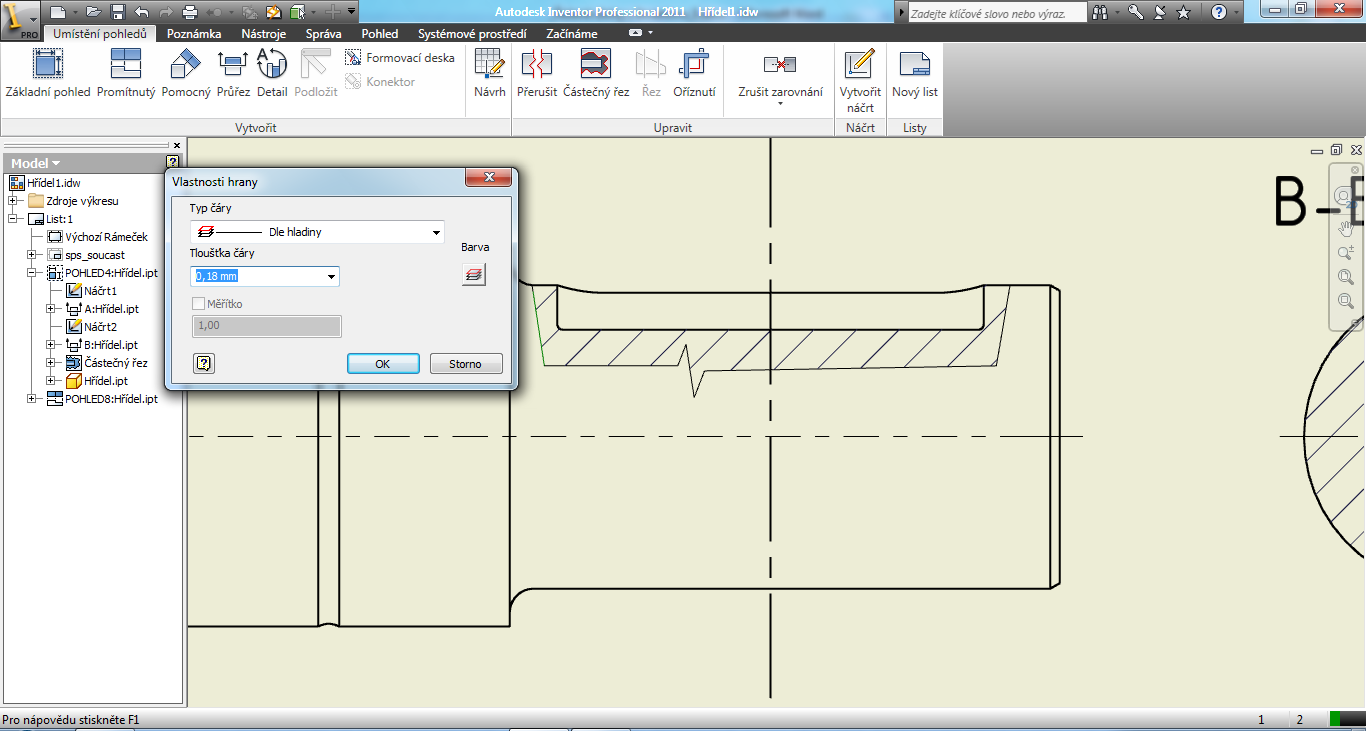Click the blue question mark help icon
1366x731 pixels.
(x=1219, y=12)
